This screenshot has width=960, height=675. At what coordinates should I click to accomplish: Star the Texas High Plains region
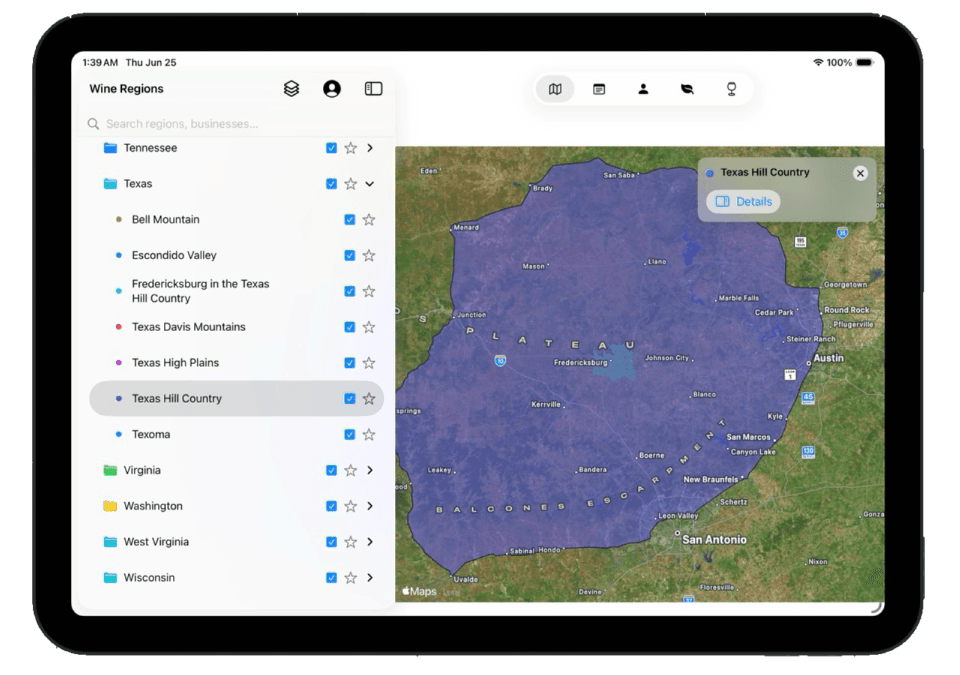[x=369, y=363]
